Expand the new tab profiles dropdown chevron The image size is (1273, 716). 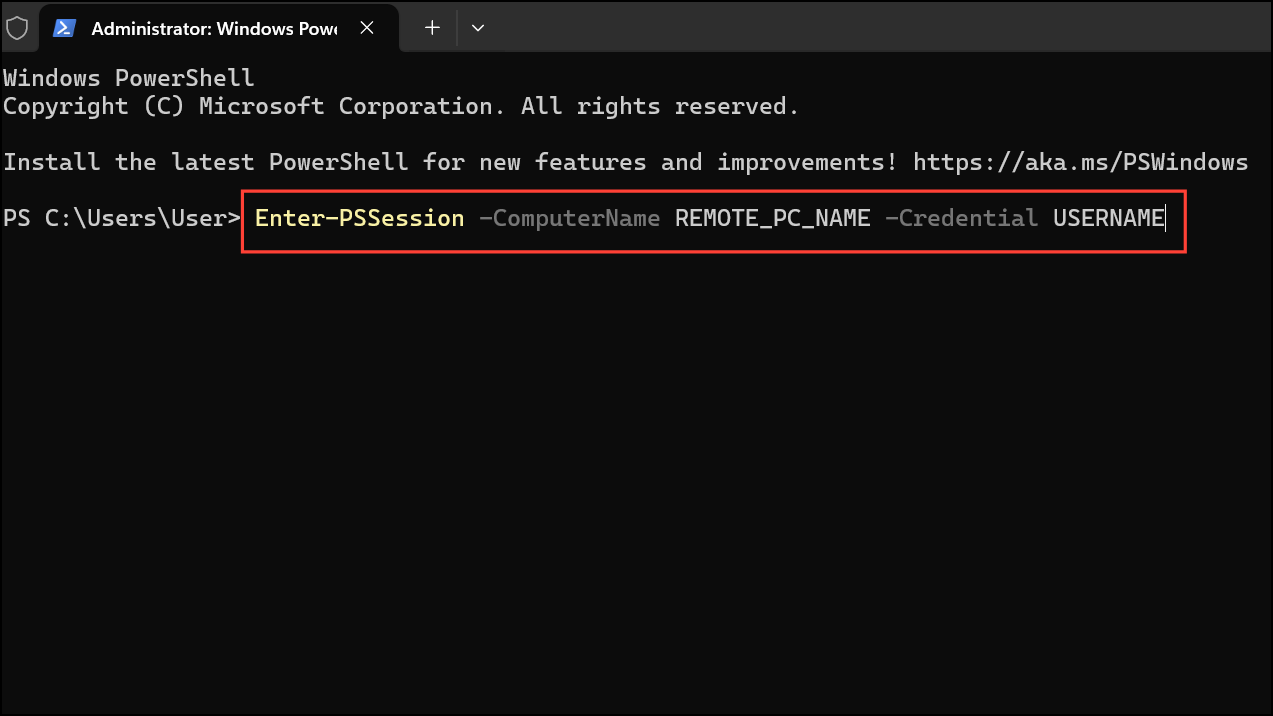(x=478, y=28)
